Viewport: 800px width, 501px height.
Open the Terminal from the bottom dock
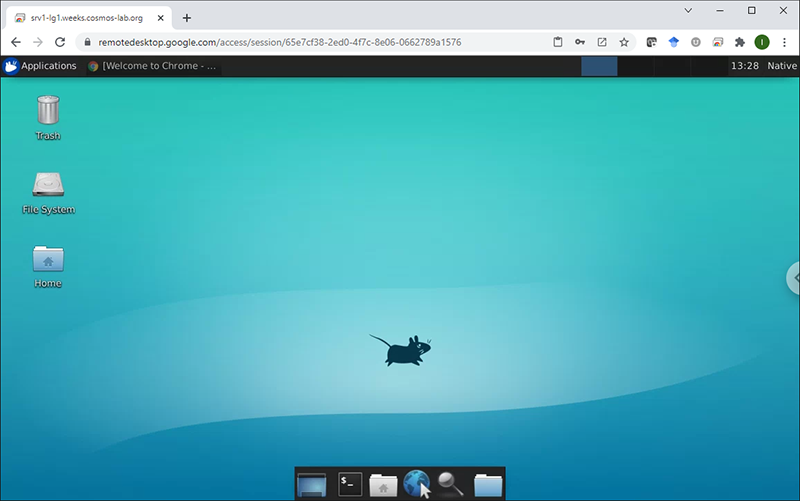(x=349, y=485)
